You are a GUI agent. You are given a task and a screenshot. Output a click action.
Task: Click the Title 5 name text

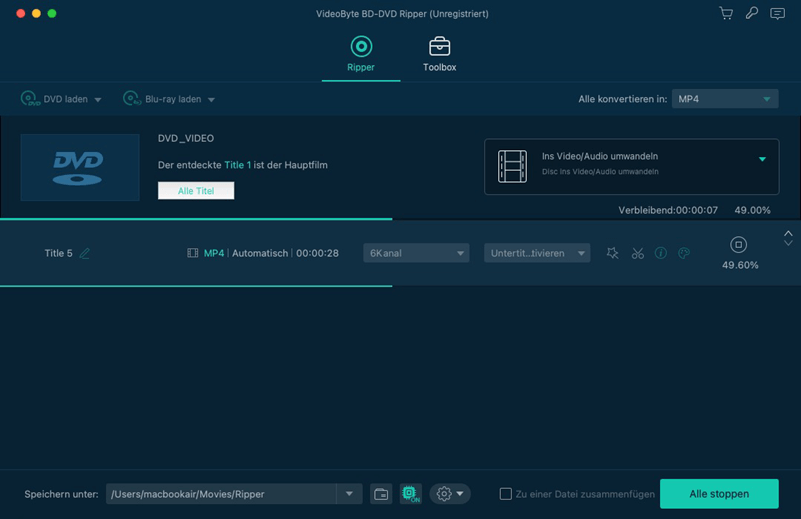click(58, 253)
